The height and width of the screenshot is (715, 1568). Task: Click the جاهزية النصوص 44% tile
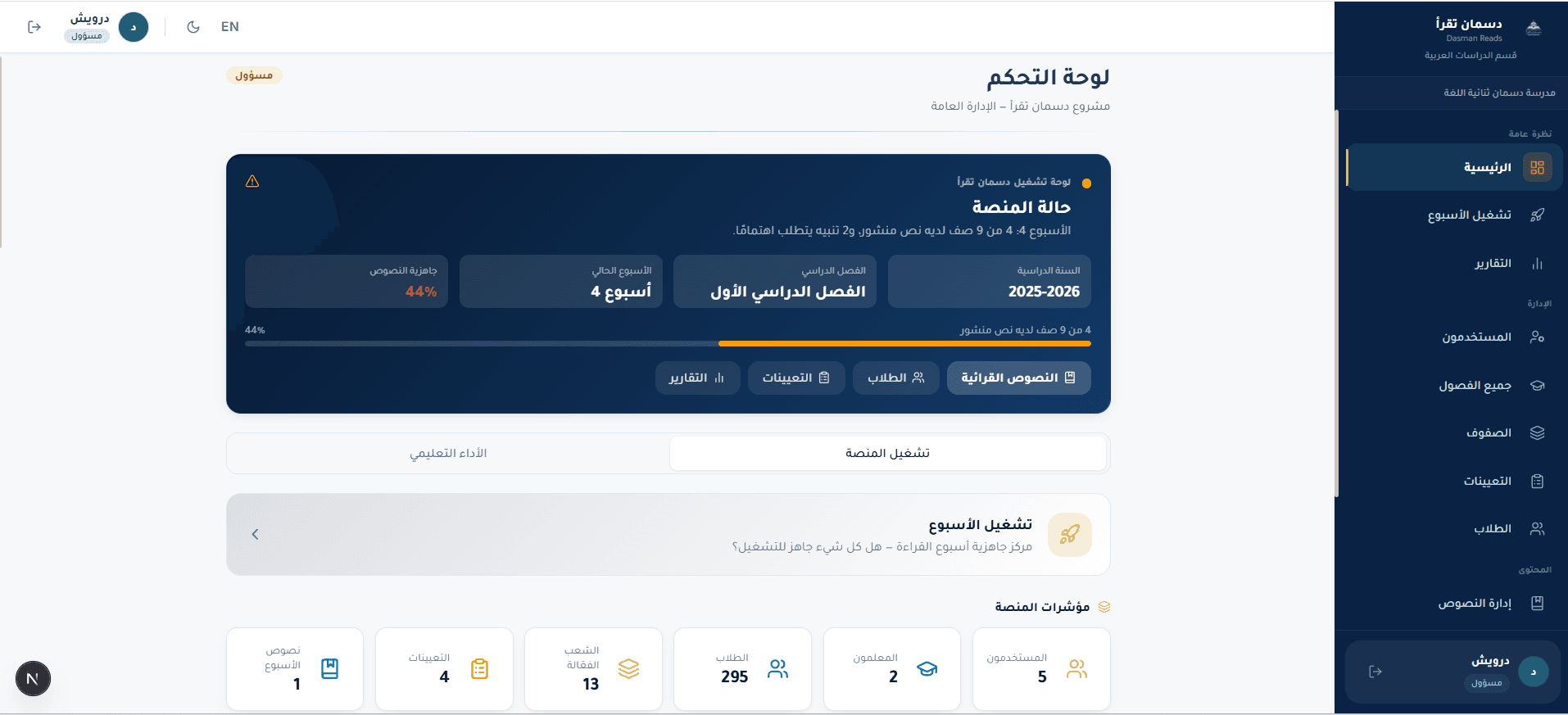click(x=347, y=281)
